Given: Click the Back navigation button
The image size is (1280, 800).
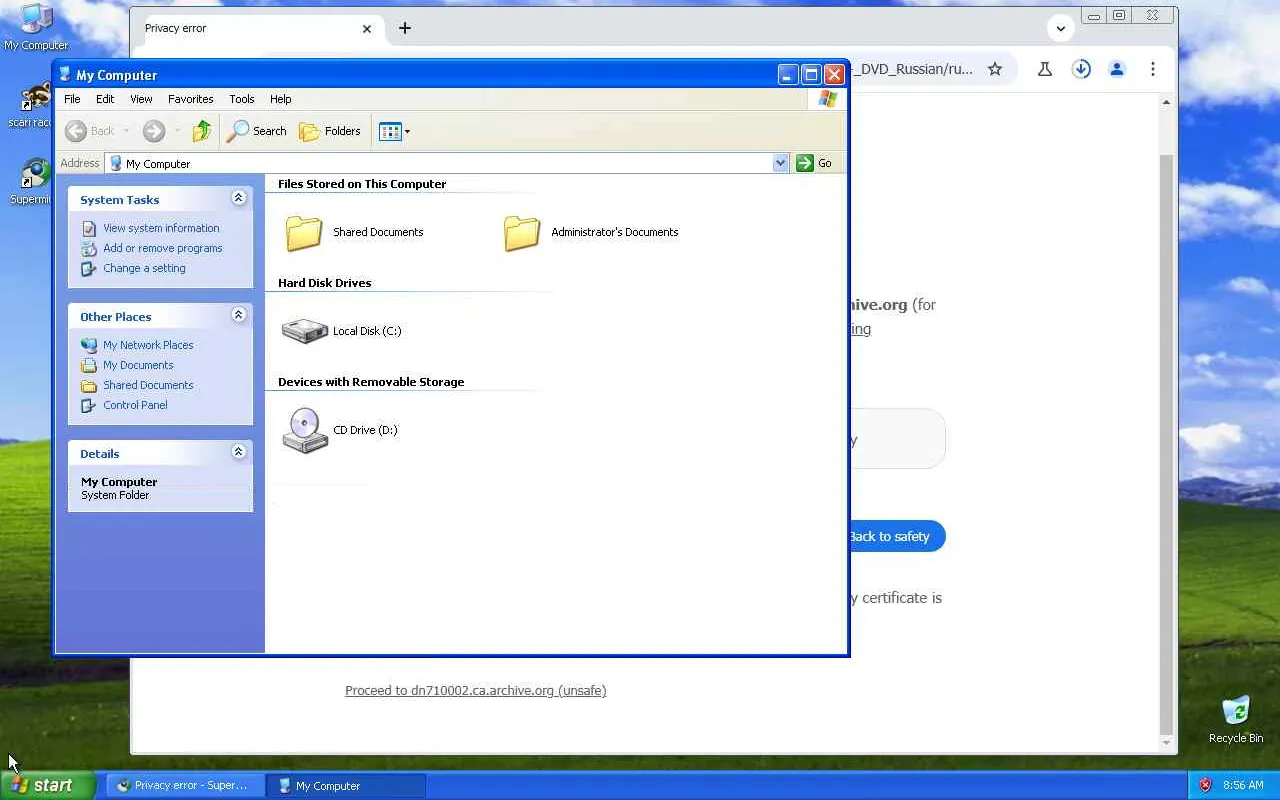Looking at the screenshot, I should pos(90,131).
